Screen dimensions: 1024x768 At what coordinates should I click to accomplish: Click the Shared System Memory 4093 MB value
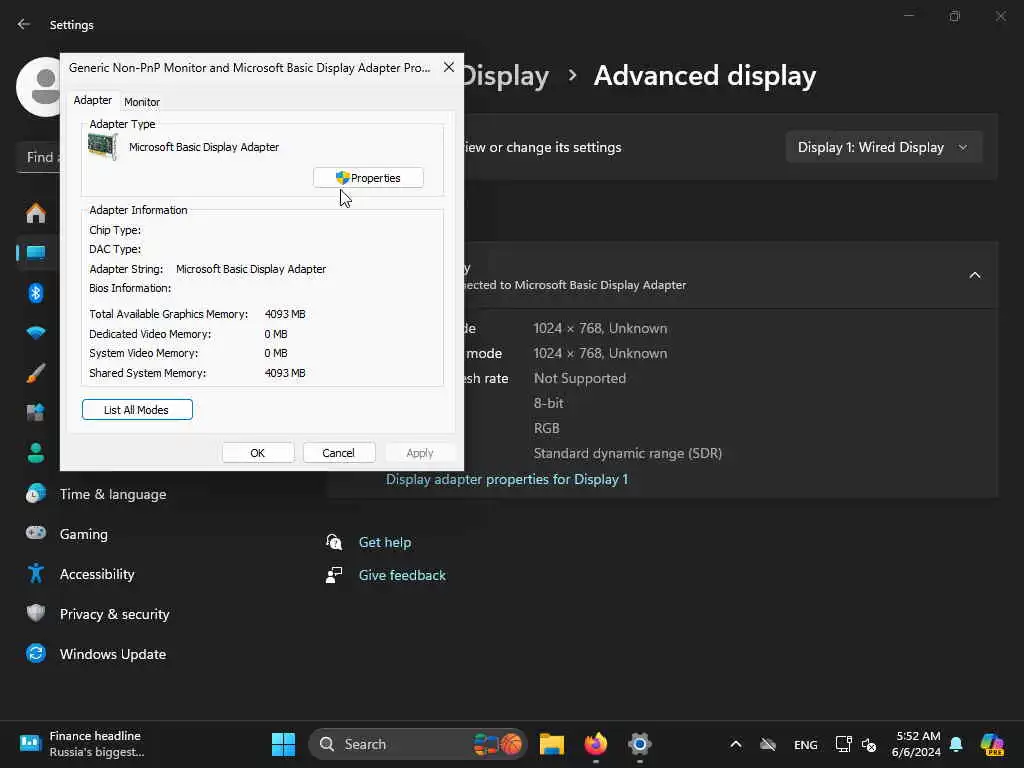285,373
